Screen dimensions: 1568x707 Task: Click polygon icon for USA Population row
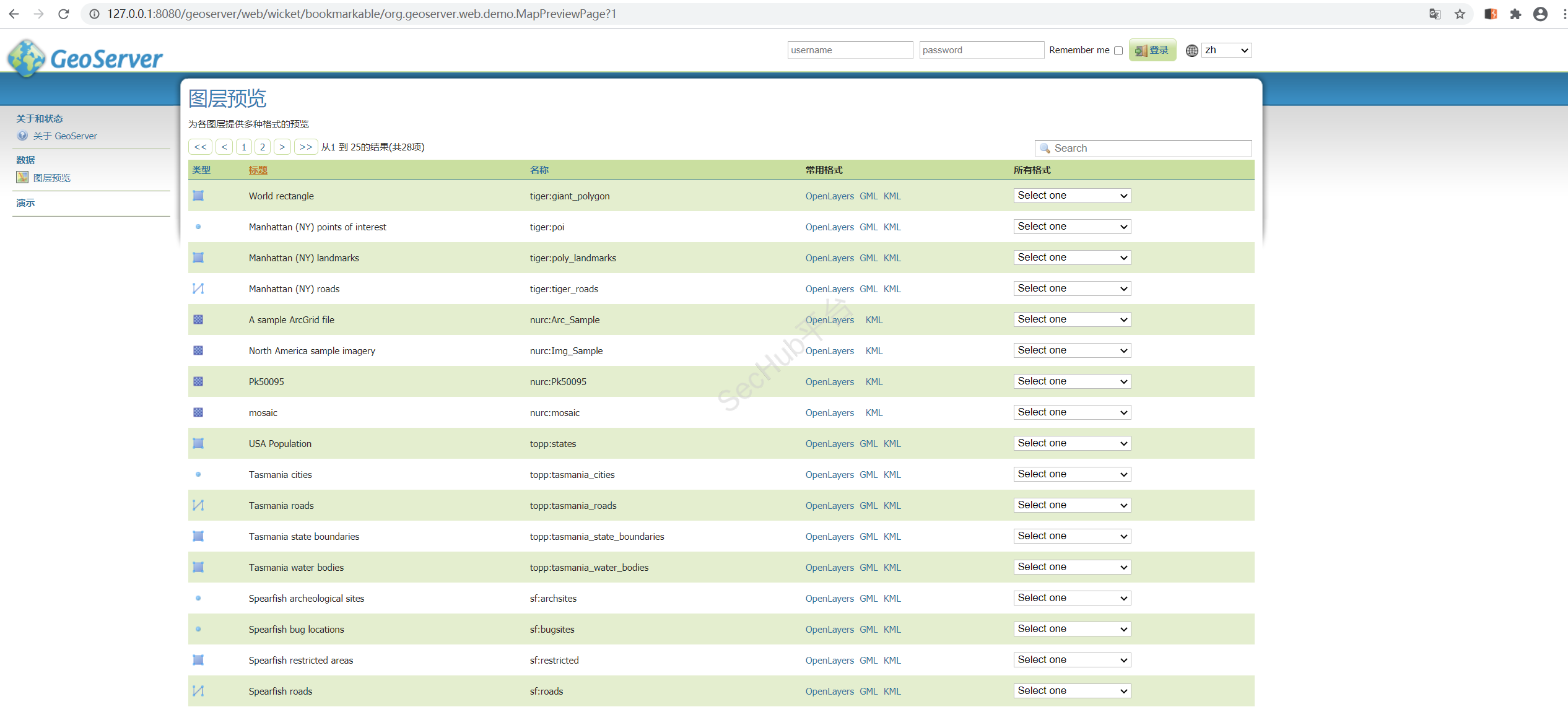tap(198, 443)
